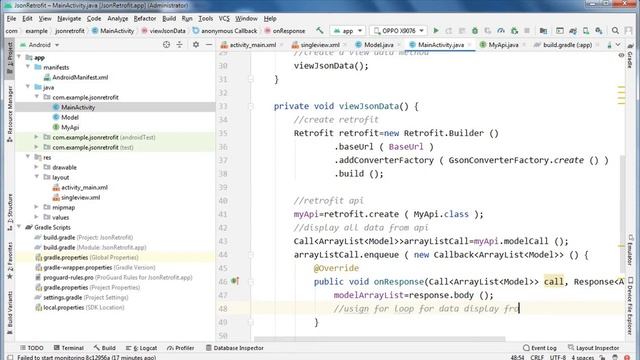Click the override gutter icon on line 46

coord(235,281)
